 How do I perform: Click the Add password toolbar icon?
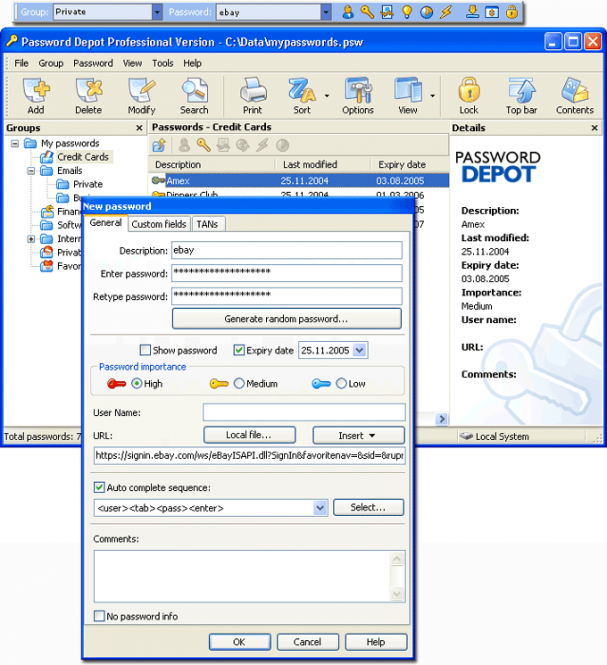coord(36,96)
